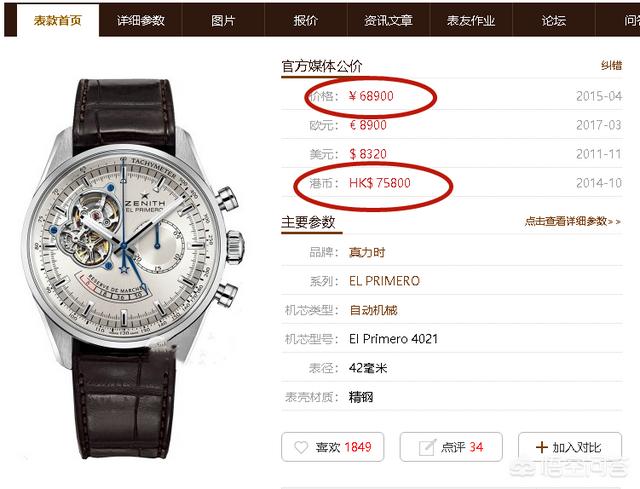Go to the 报价 tab
Viewport: 640px width, 489px height.
point(306,20)
